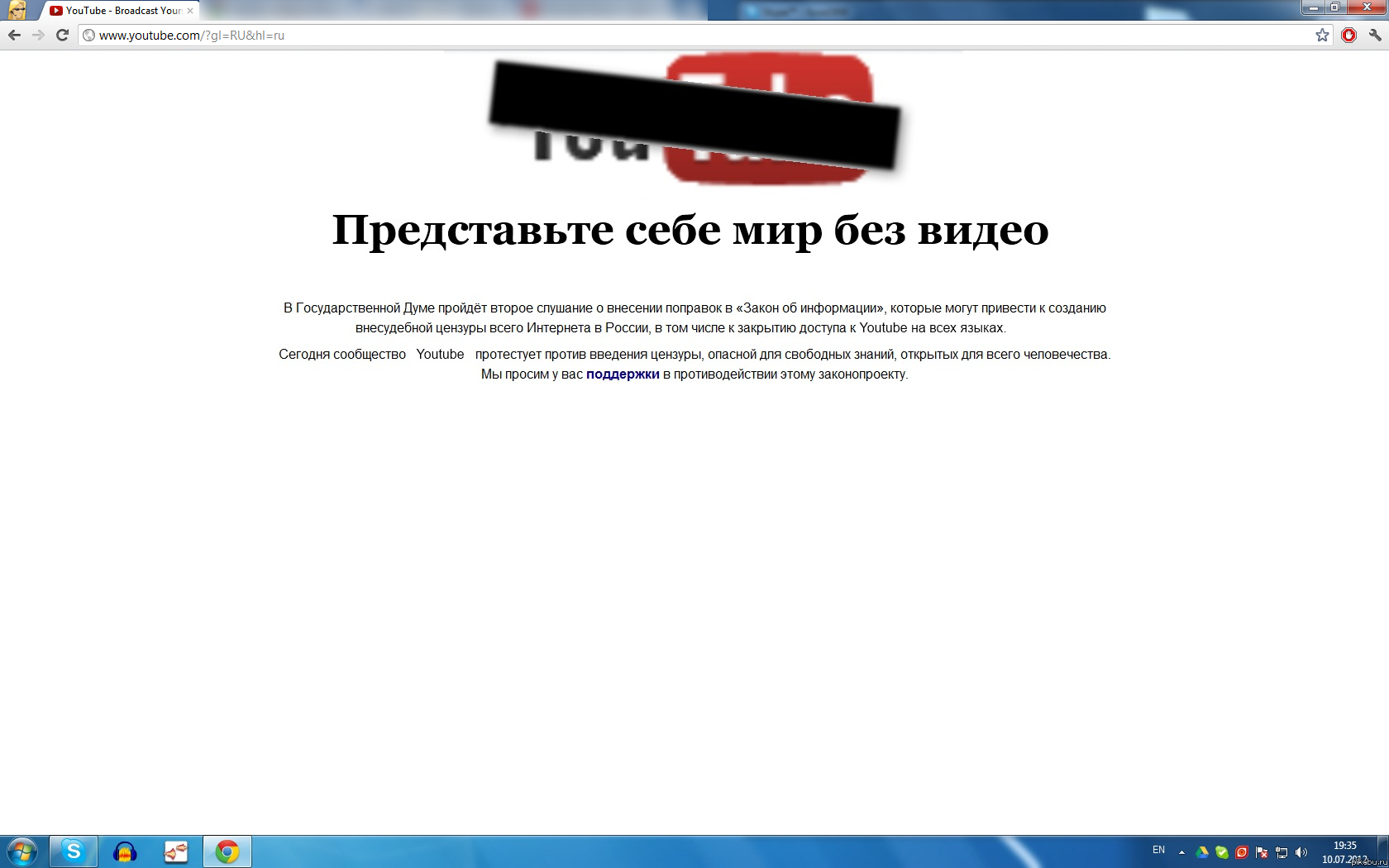
Task: Open the volume slider from the tray
Action: pyautogui.click(x=1301, y=851)
